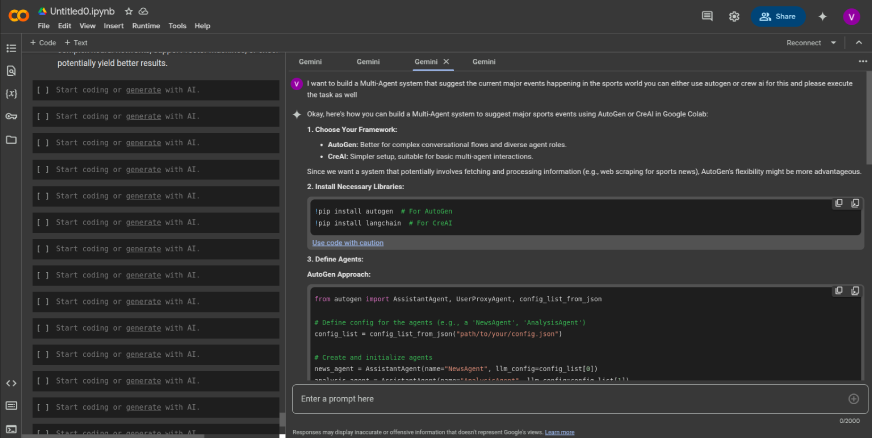Image resolution: width=872 pixels, height=438 pixels.
Task: Click the cloud saved status icon
Action: pyautogui.click(x=143, y=11)
